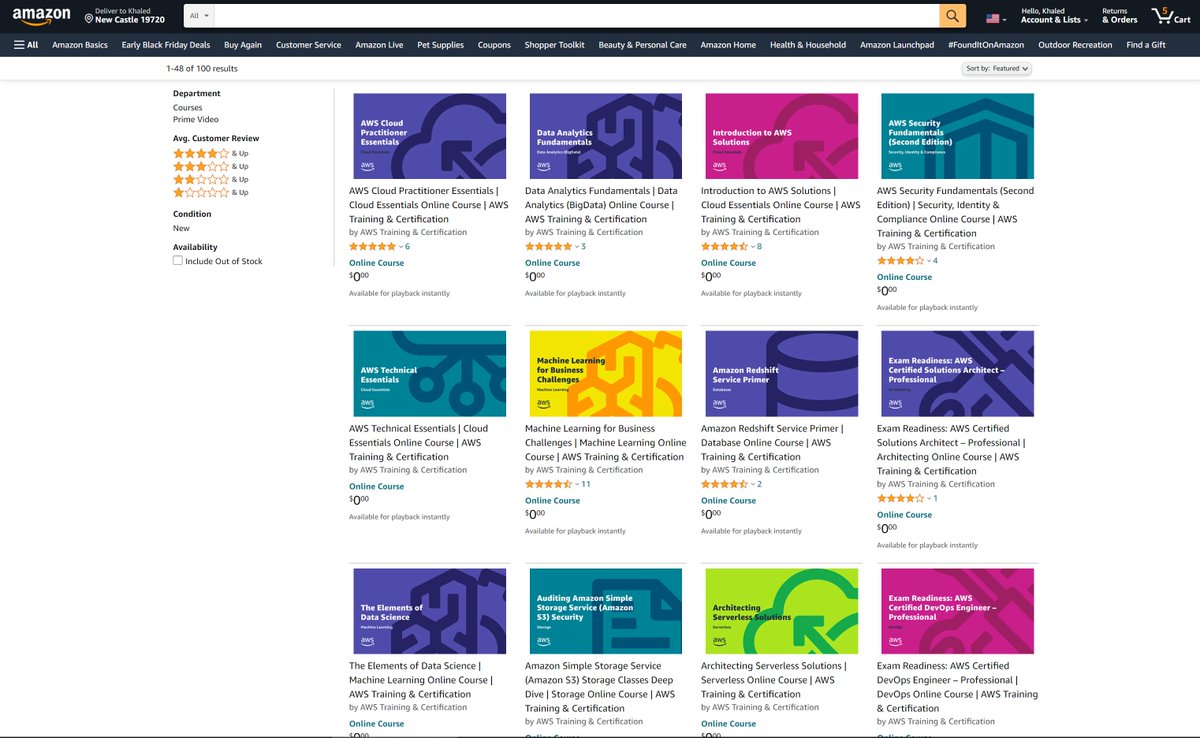The height and width of the screenshot is (738, 1200).
Task: Filter by 4 stars & up
Action: pyautogui.click(x=211, y=153)
